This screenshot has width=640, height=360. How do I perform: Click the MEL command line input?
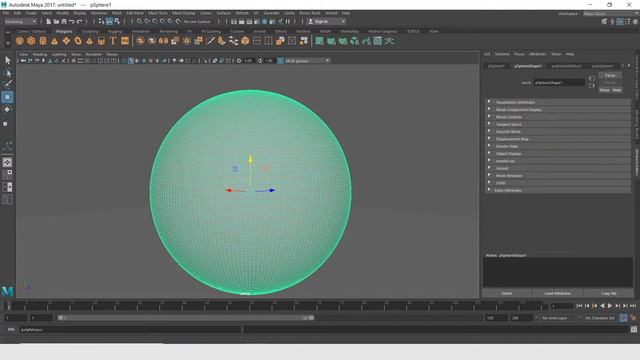coord(130,329)
